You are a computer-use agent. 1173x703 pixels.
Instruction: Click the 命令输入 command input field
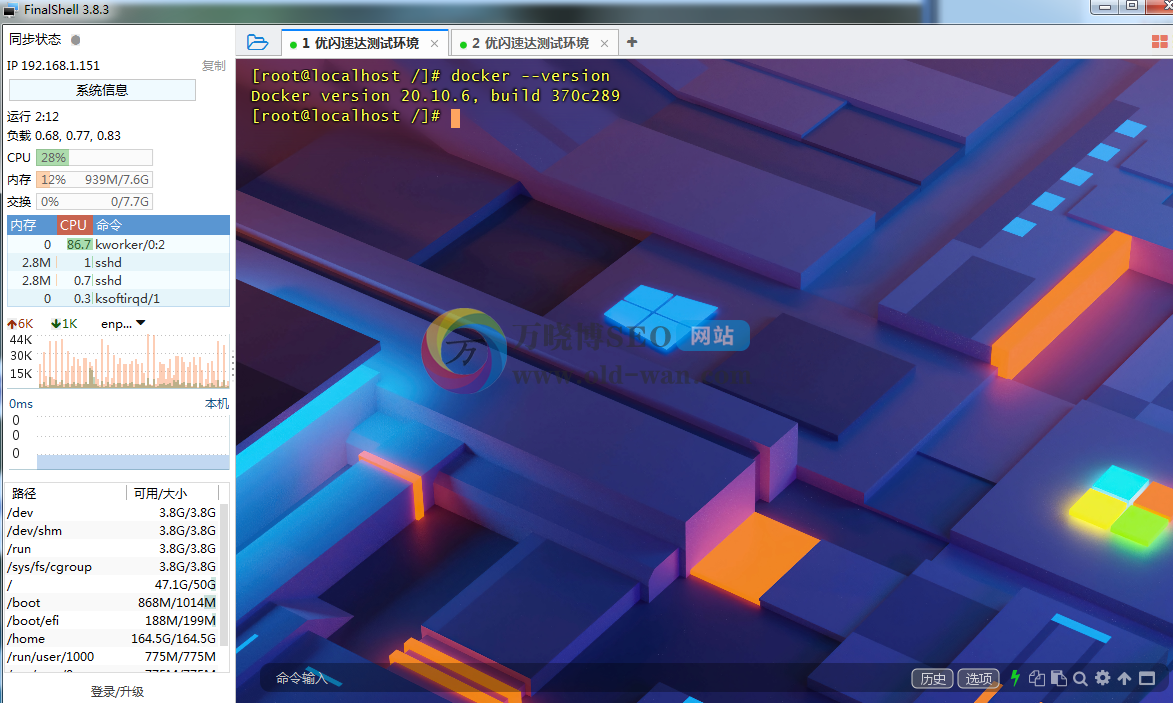coord(584,678)
